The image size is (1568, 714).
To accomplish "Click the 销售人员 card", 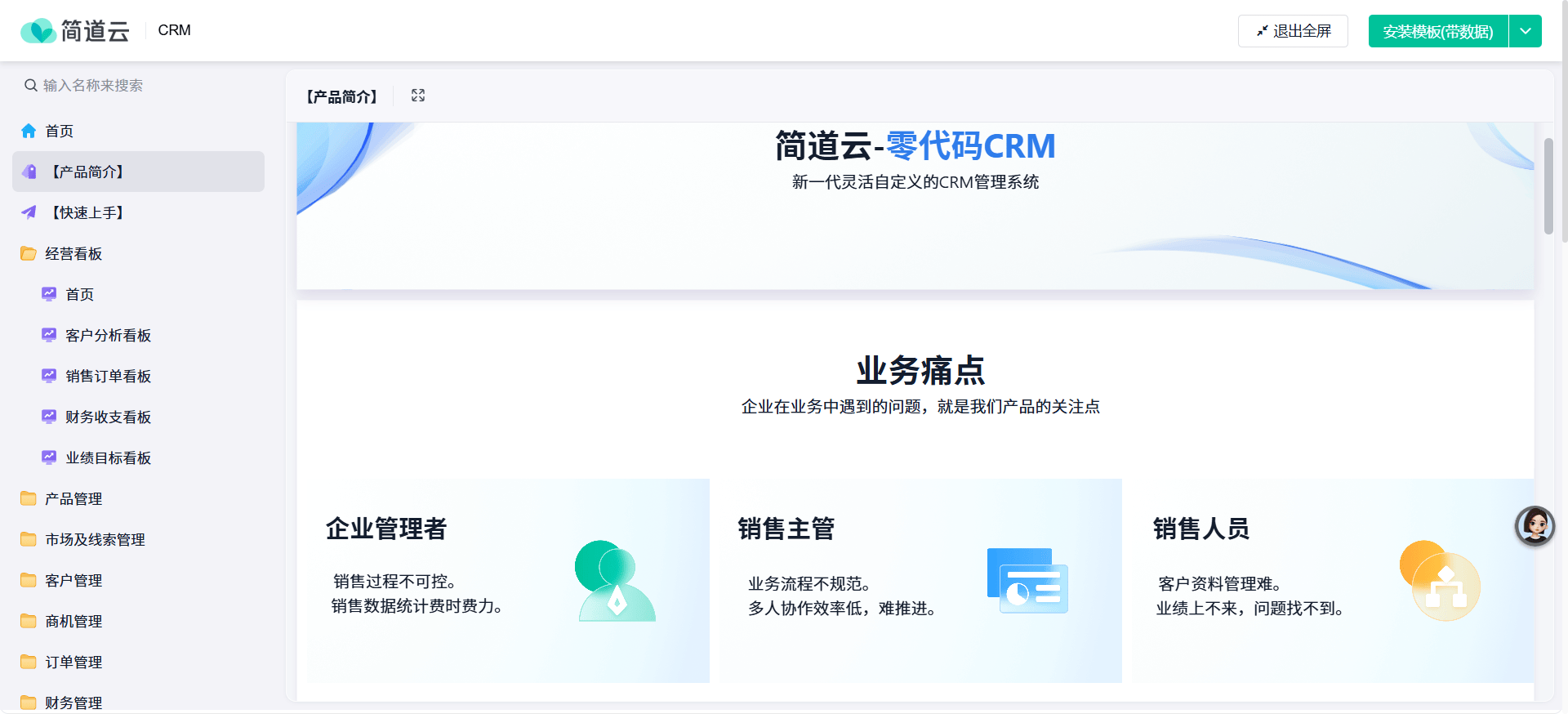I will pos(1332,581).
